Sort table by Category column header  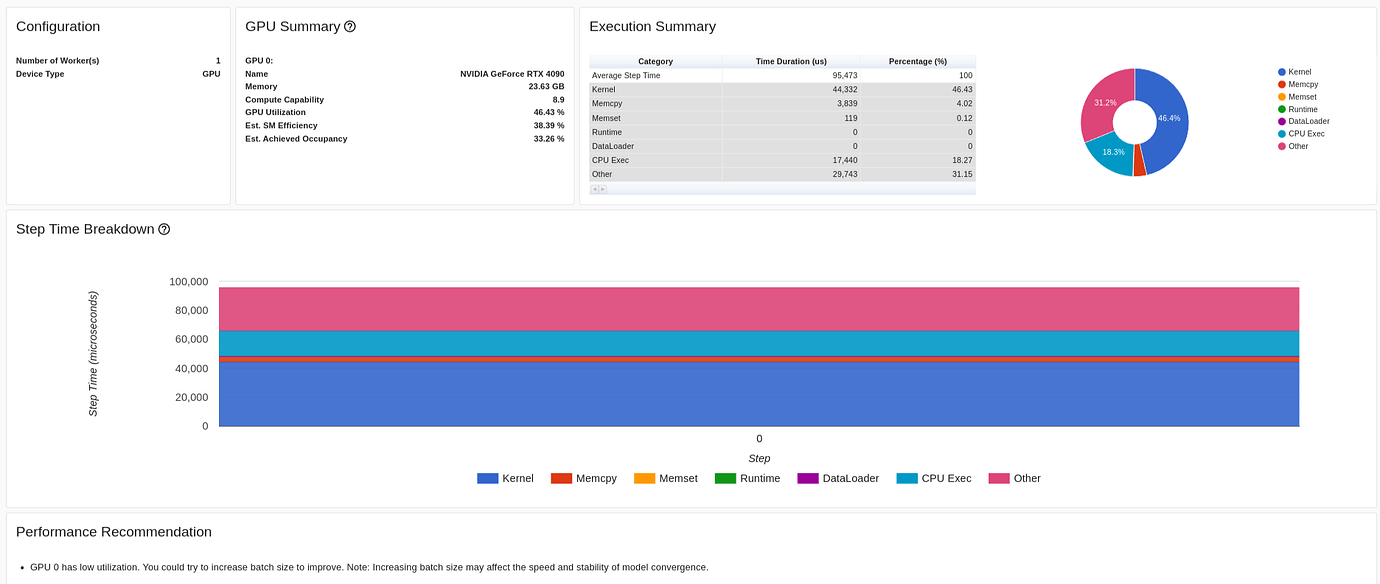click(x=655, y=62)
